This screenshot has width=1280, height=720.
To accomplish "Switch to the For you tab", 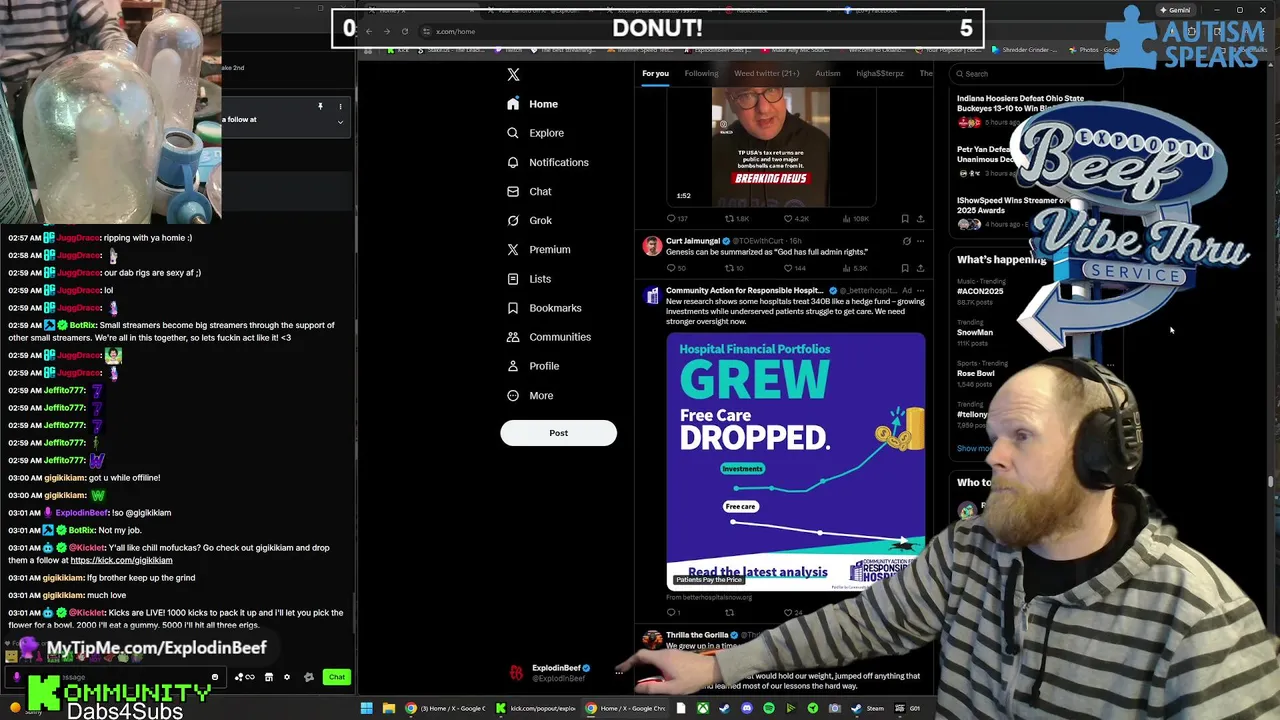I will 655,73.
